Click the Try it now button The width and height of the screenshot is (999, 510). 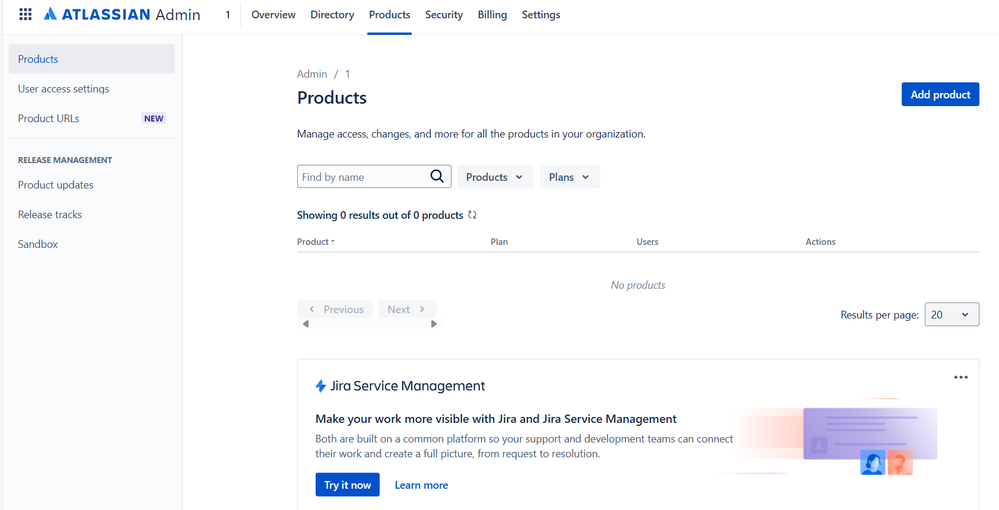[x=347, y=484]
